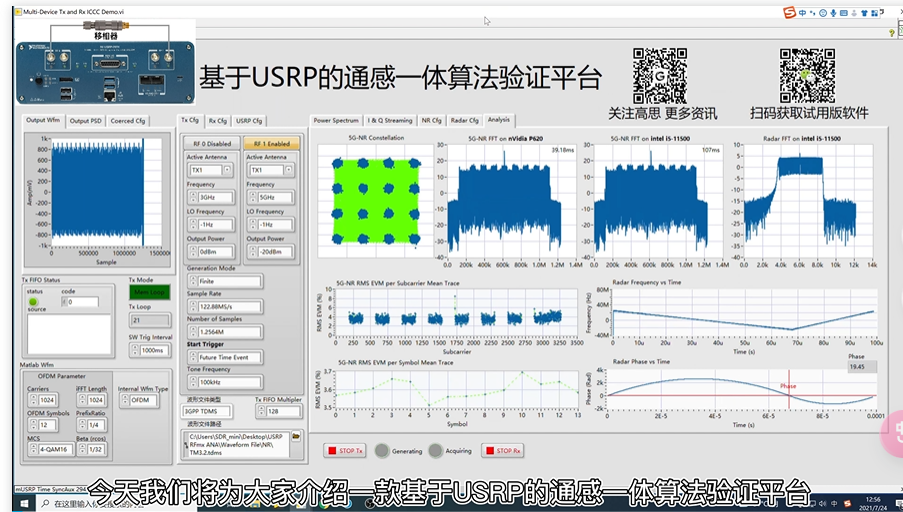Open the Sogou toolbox grid icon
903x512 pixels.
(875, 13)
